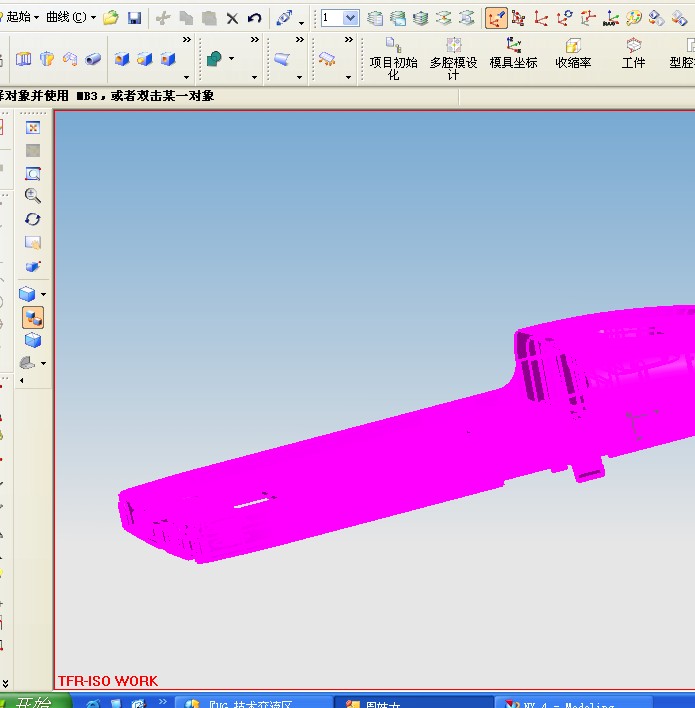Click the Pan view hand icon
The height and width of the screenshot is (708, 695).
pos(33,242)
